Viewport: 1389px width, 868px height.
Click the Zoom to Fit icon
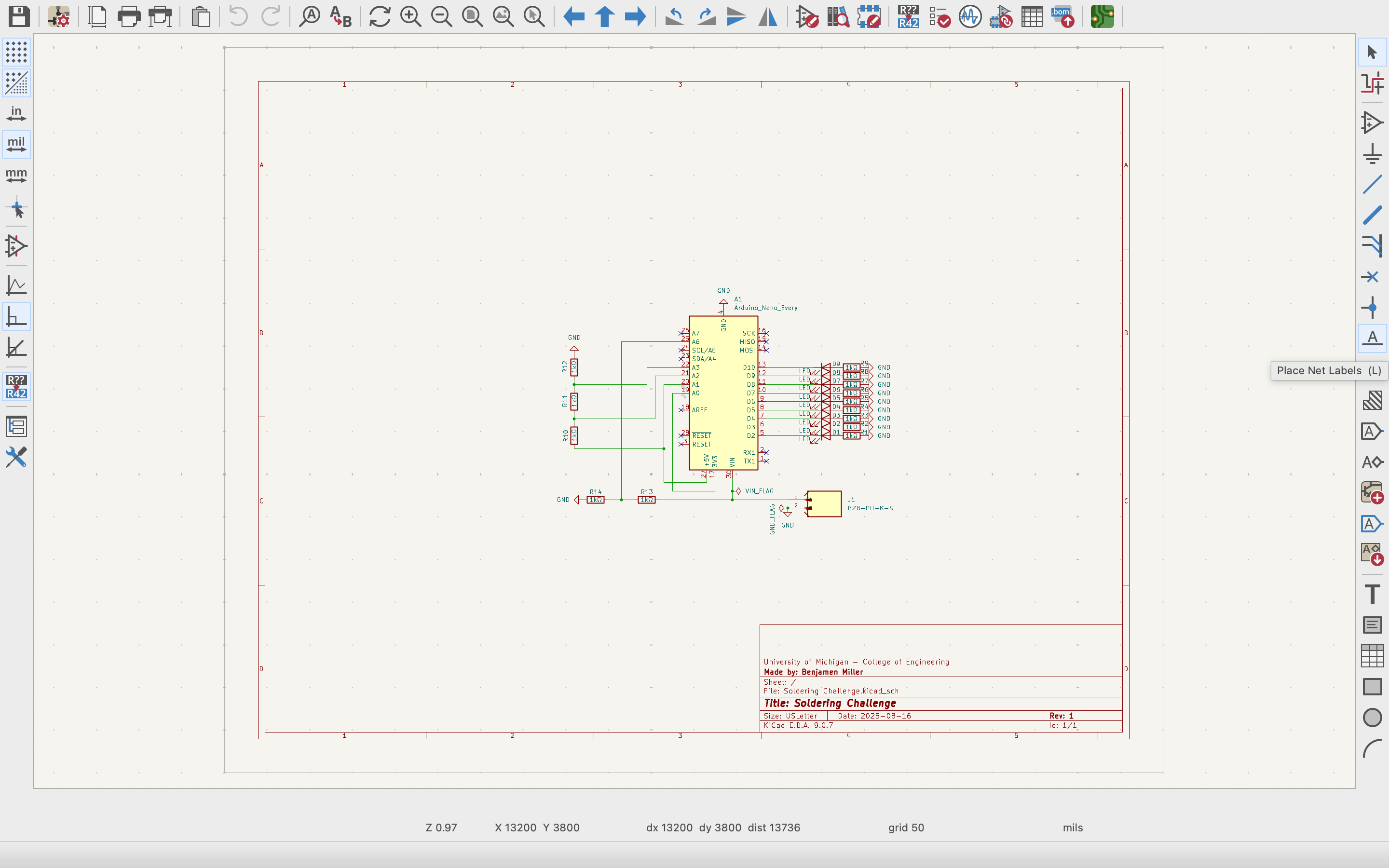pos(472,17)
